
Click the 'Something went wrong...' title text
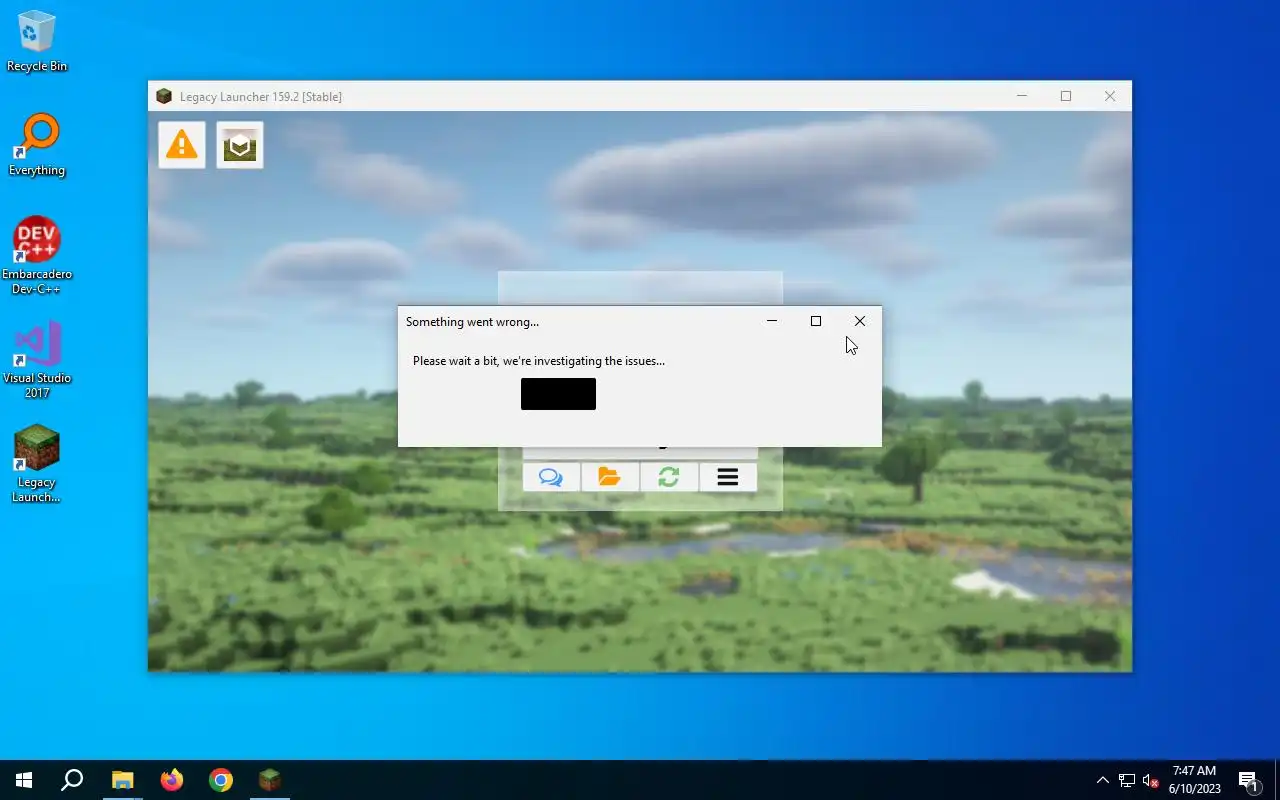pos(472,322)
